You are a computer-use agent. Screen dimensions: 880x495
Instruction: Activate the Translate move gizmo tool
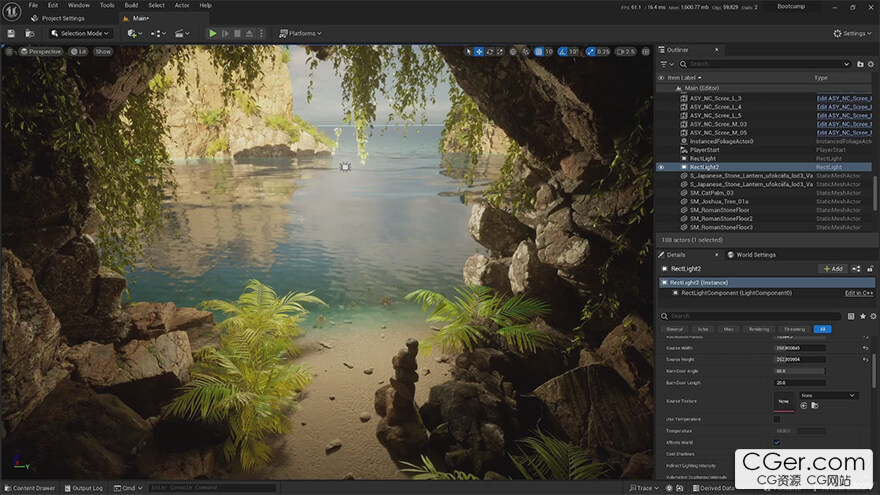click(x=479, y=52)
